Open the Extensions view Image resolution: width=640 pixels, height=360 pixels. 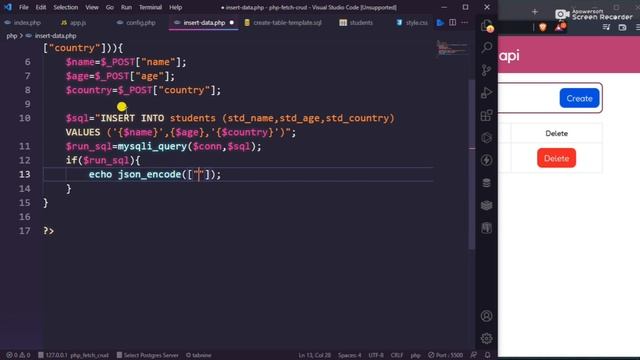point(487,115)
